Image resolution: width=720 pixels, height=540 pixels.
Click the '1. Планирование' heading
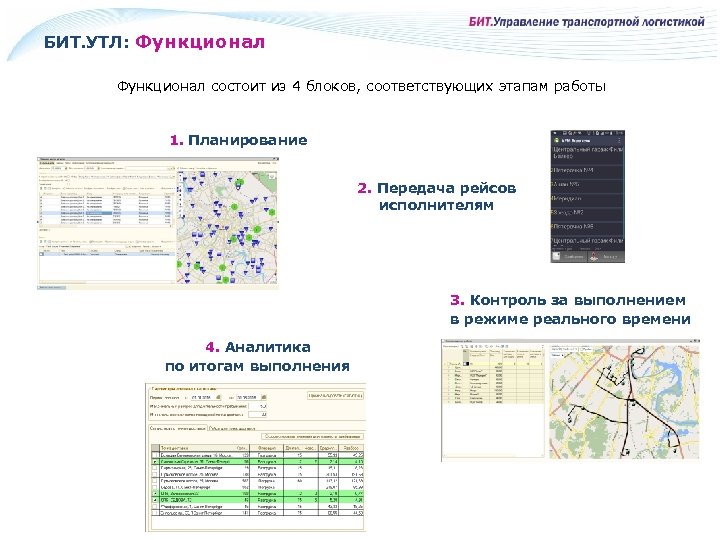click(x=238, y=140)
